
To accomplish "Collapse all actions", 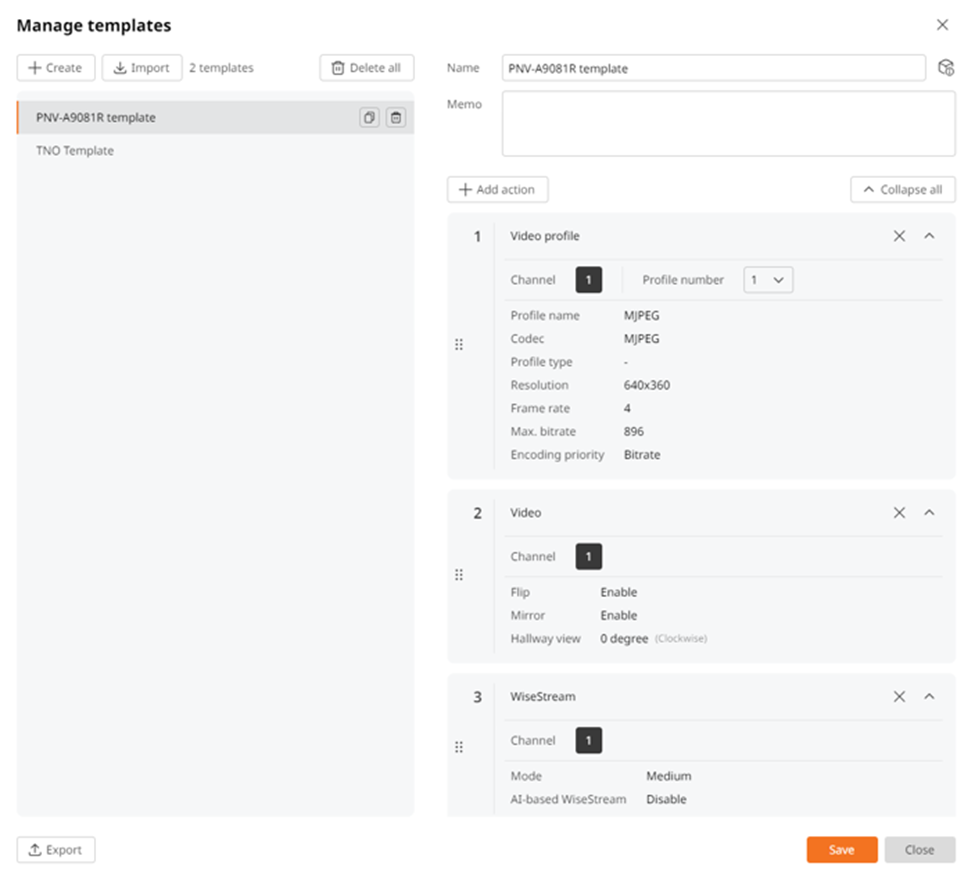I will pos(903,190).
